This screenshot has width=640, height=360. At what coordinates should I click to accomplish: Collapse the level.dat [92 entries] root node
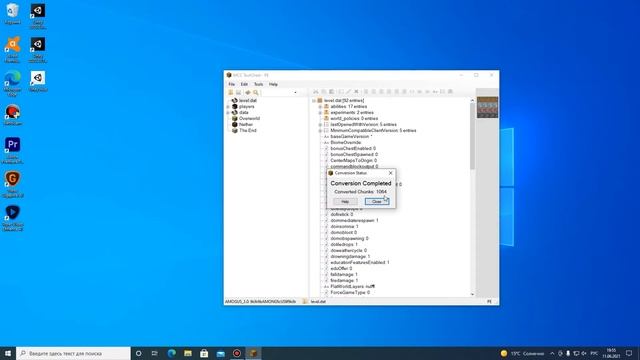(x=314, y=100)
